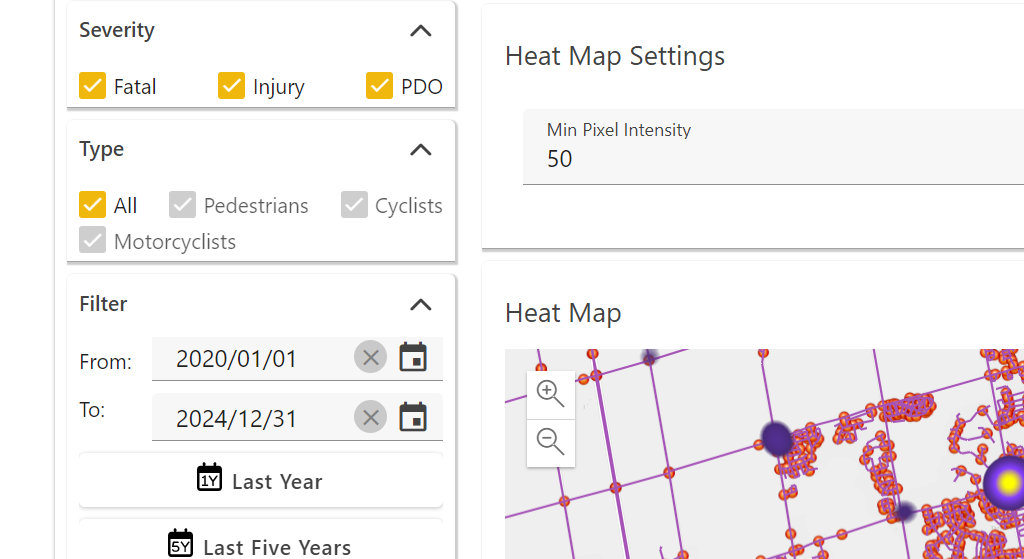This screenshot has height=559, width=1024.
Task: Clear the To date value
Action: [370, 417]
